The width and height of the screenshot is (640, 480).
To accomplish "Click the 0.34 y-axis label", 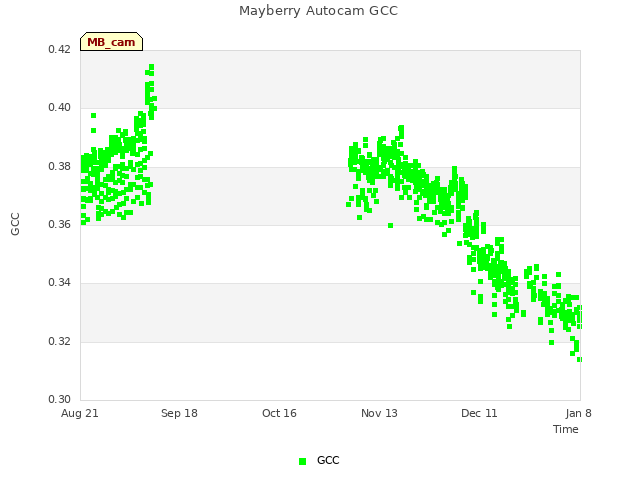I will coord(59,282).
